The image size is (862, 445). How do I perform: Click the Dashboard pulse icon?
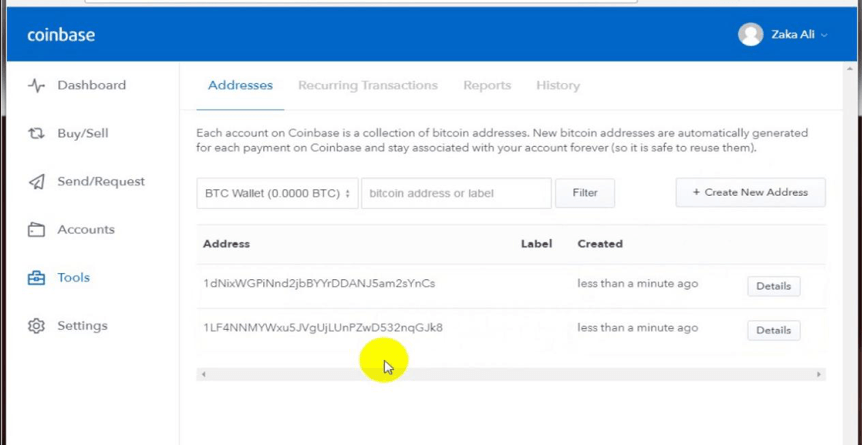(36, 85)
